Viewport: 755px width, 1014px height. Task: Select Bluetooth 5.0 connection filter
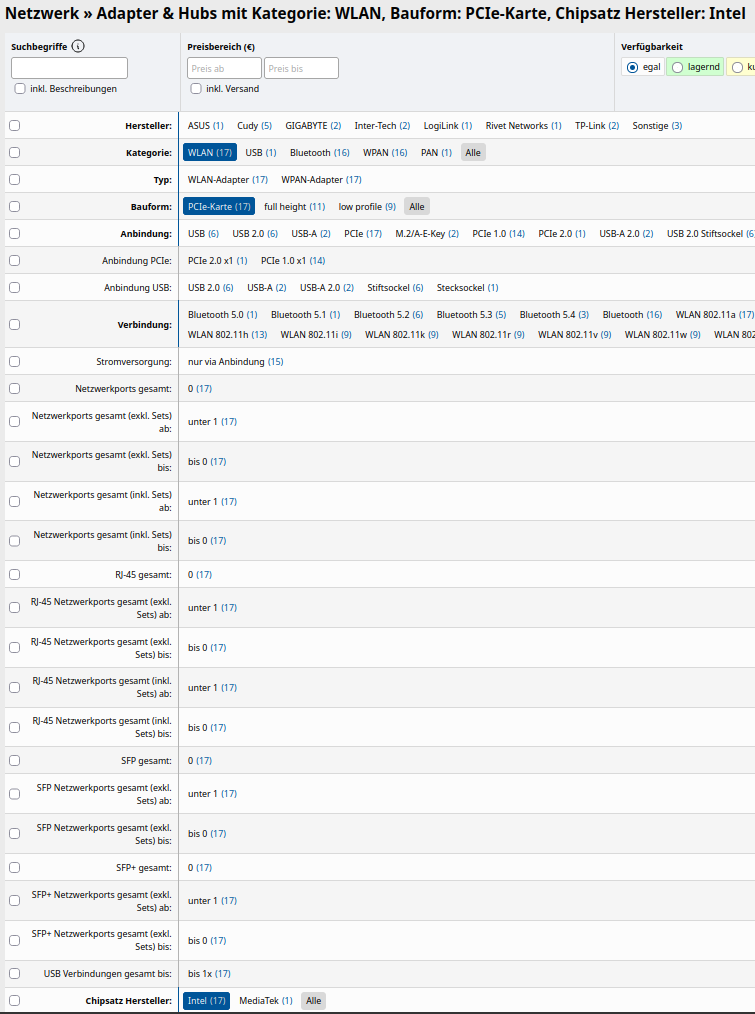[223, 315]
